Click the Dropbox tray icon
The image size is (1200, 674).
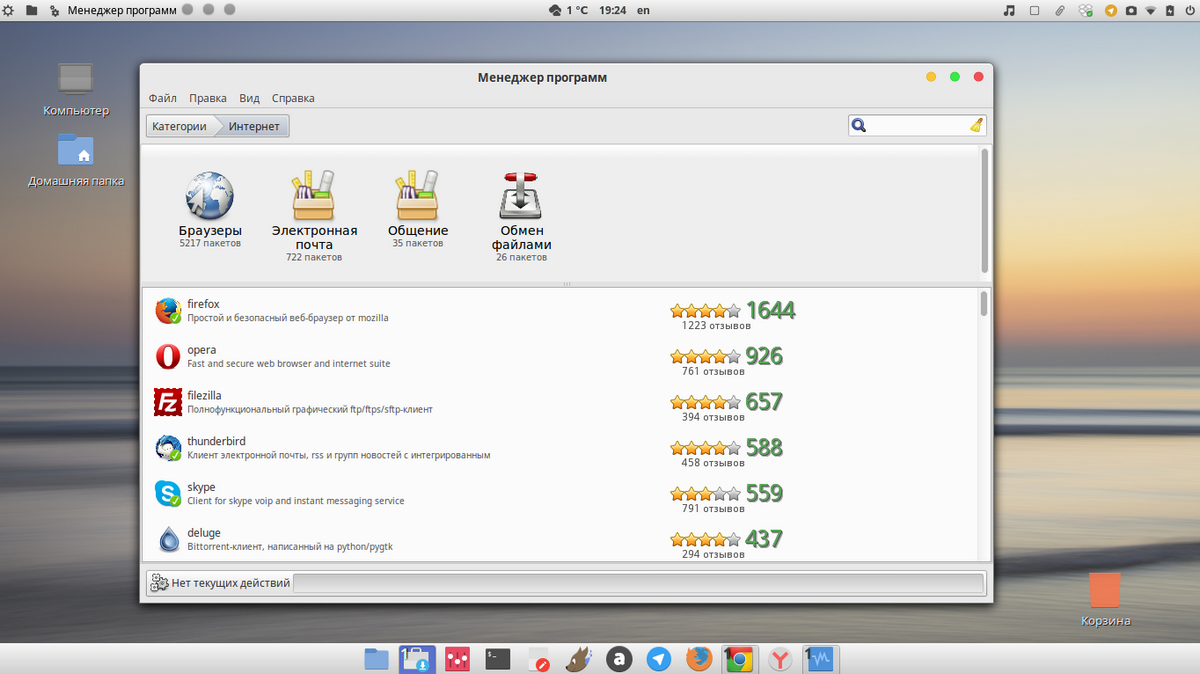click(x=1087, y=10)
